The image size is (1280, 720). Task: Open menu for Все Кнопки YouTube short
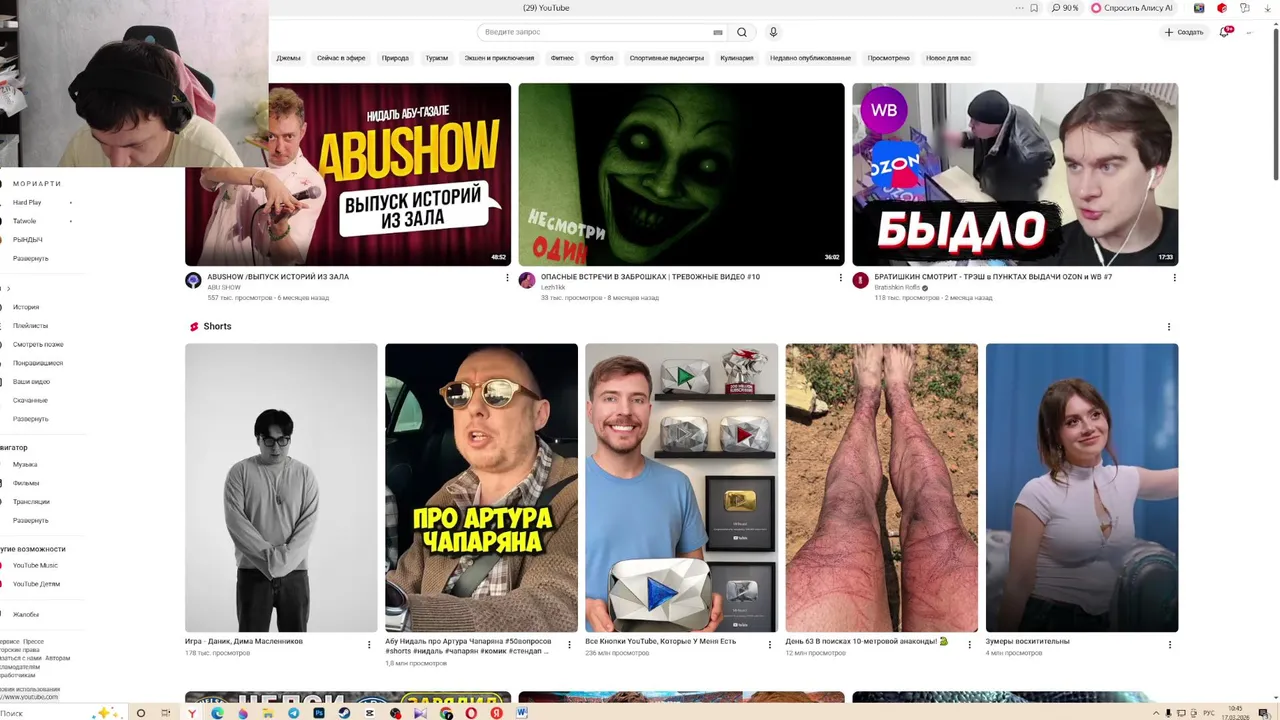pyautogui.click(x=769, y=645)
